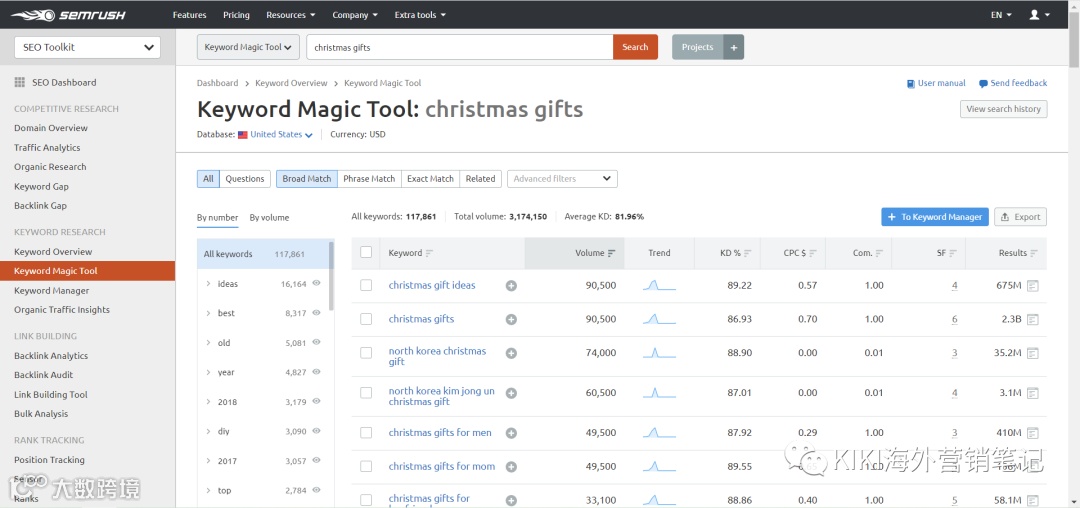Add christmas gift ideas to keyword manager

coord(511,286)
